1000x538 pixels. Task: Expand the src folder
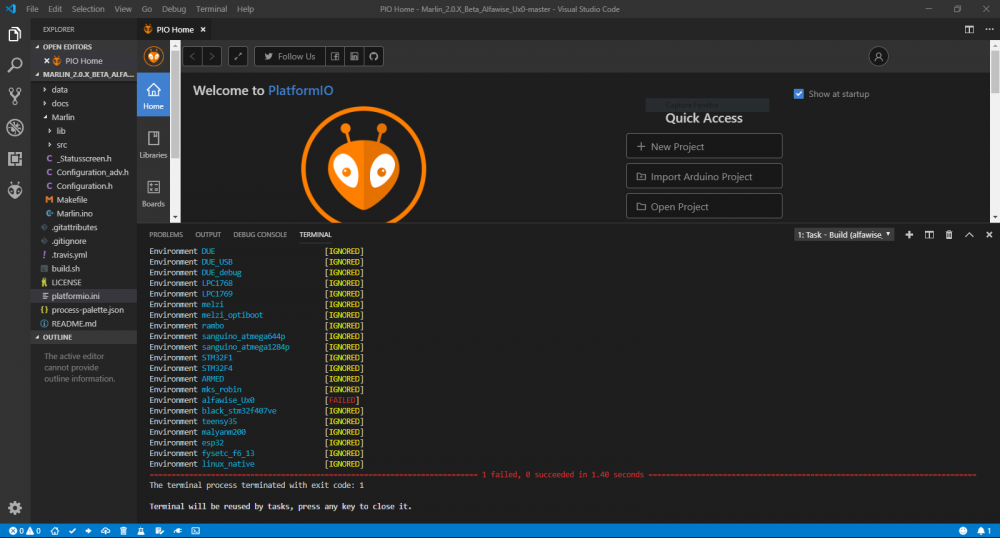tap(84, 145)
